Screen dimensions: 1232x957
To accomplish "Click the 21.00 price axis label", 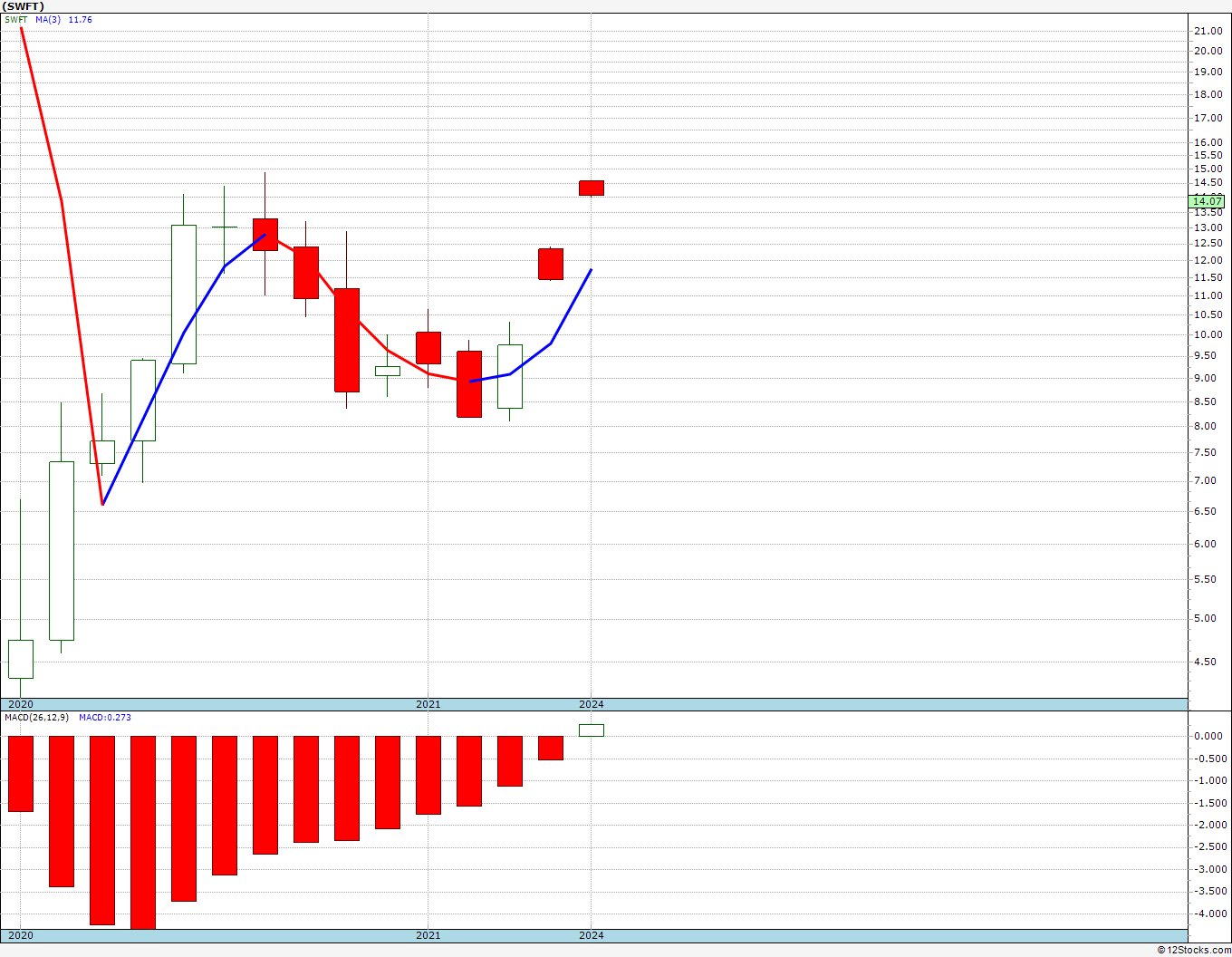I will (1208, 31).
